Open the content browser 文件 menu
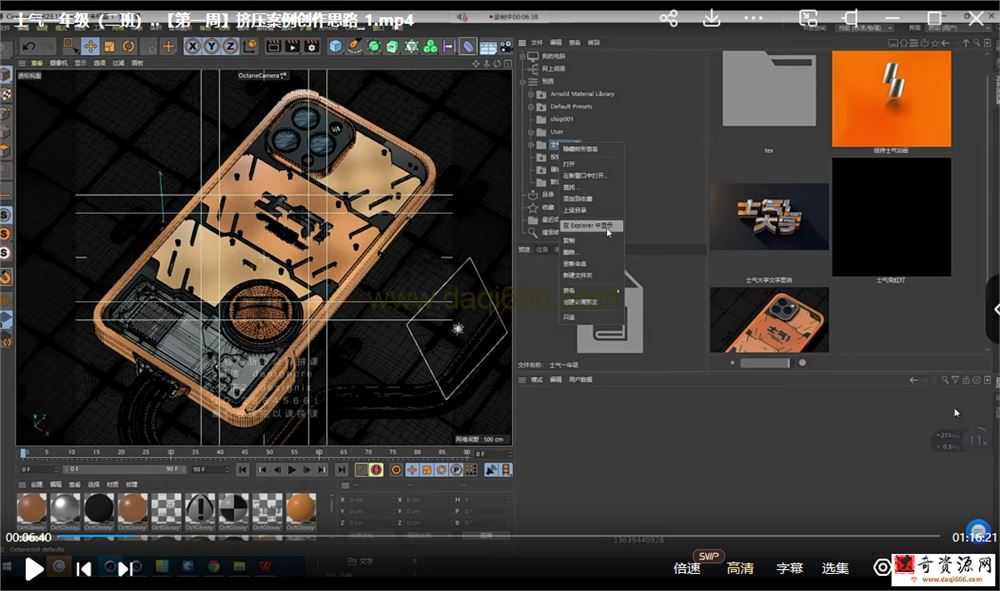This screenshot has height=591, width=1000. pyautogui.click(x=536, y=43)
